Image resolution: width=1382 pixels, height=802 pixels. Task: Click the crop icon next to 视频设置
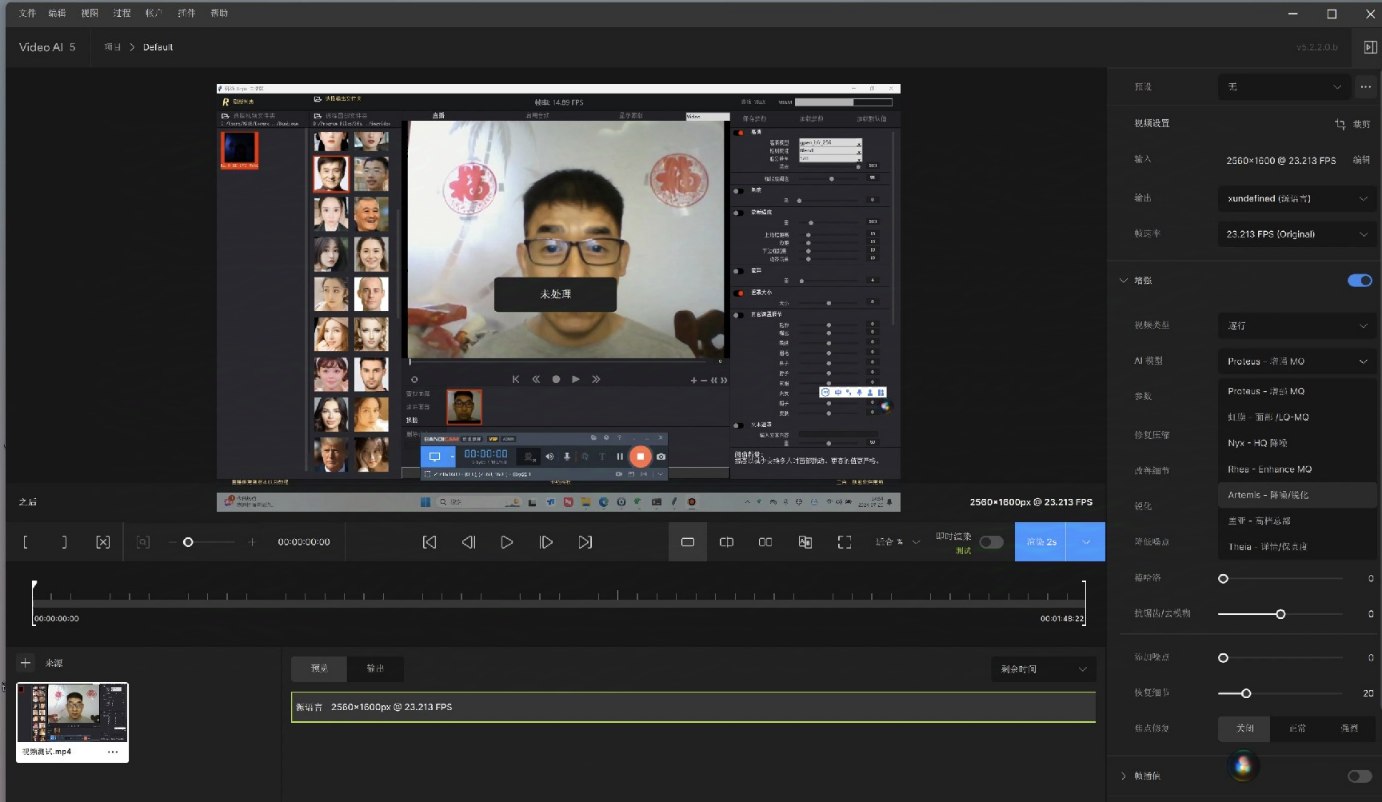1340,123
